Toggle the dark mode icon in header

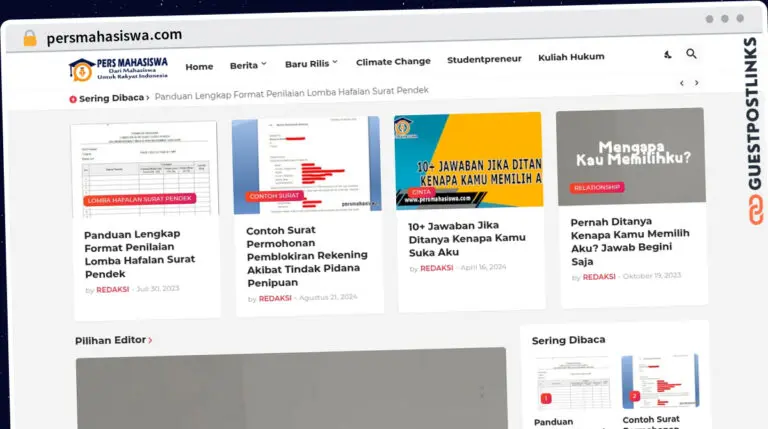point(668,54)
